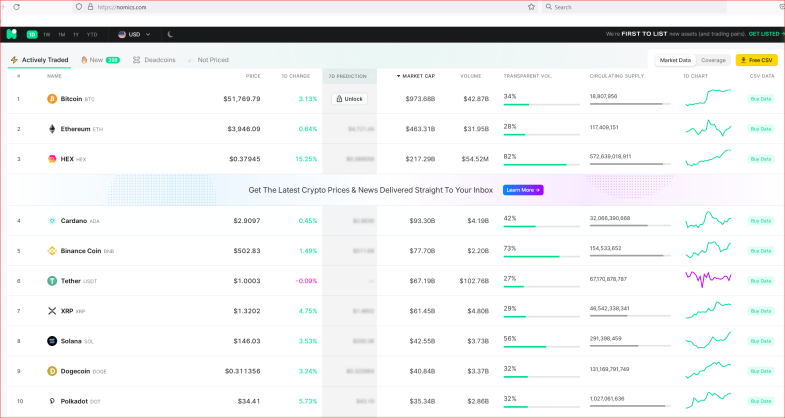
Task: Bookmark this page with the star icon
Action: click(531, 7)
